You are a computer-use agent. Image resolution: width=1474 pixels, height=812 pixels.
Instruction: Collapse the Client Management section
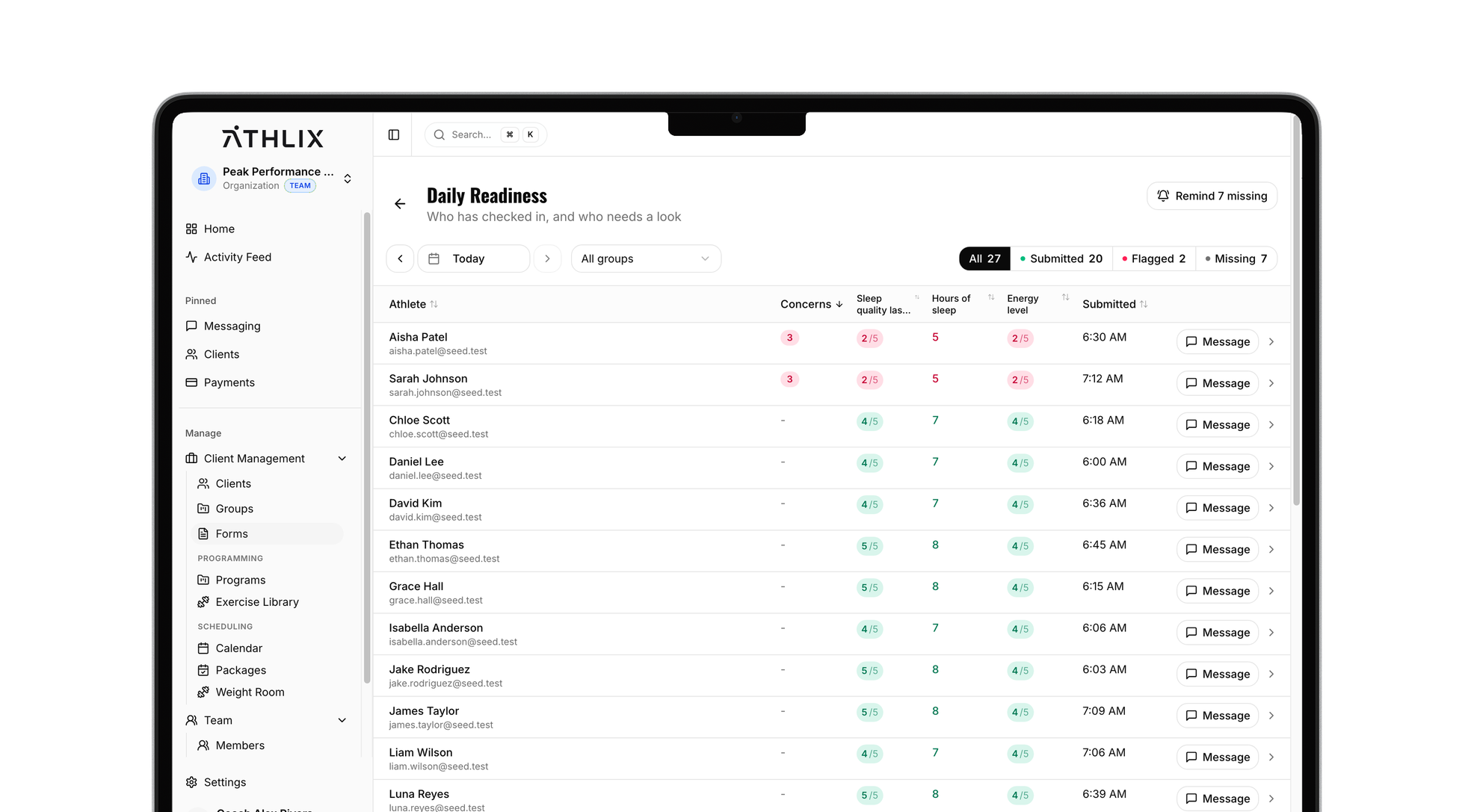coord(342,459)
